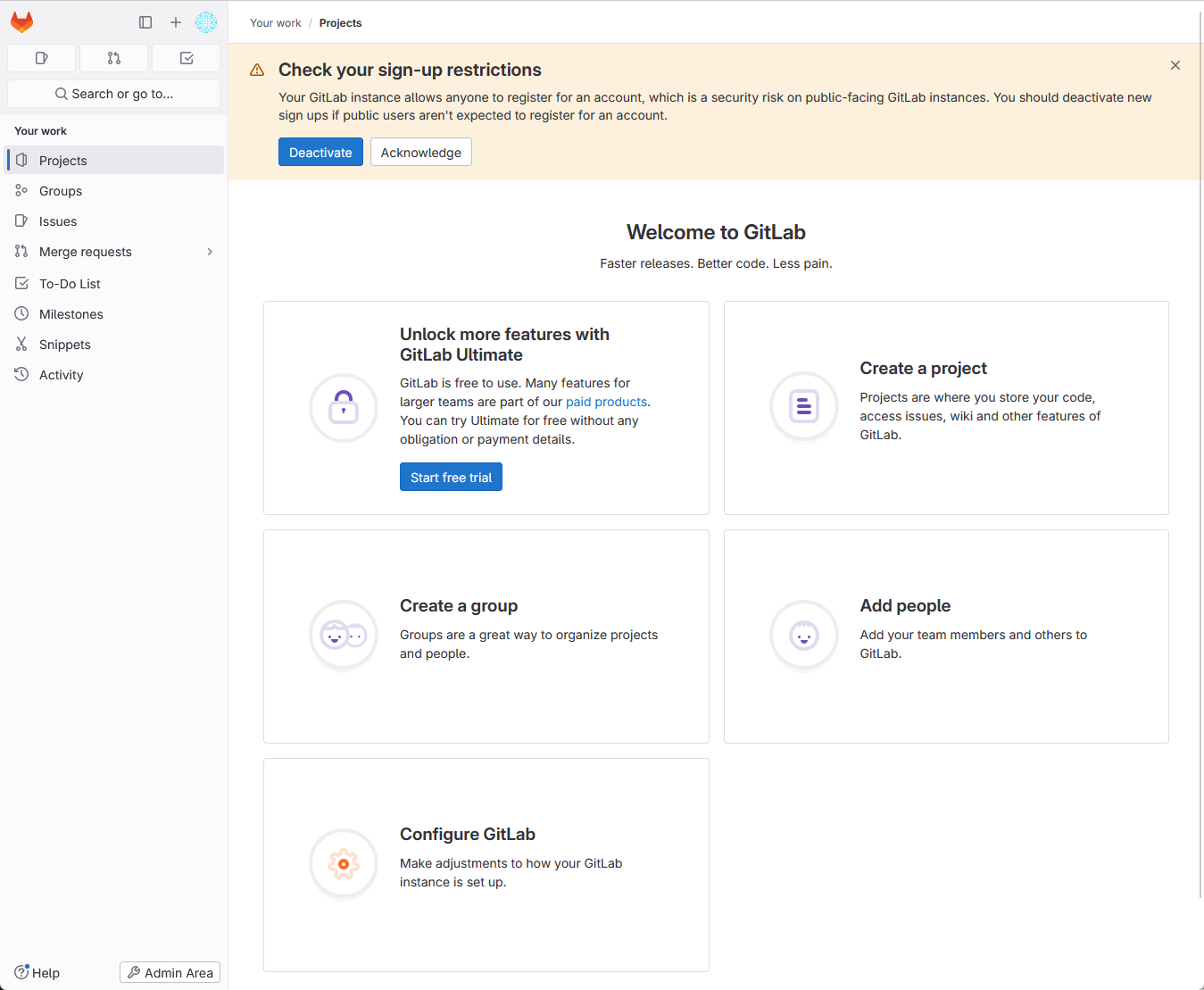Image resolution: width=1204 pixels, height=990 pixels.
Task: Click the Configure GitLab gear icon
Action: (x=344, y=864)
